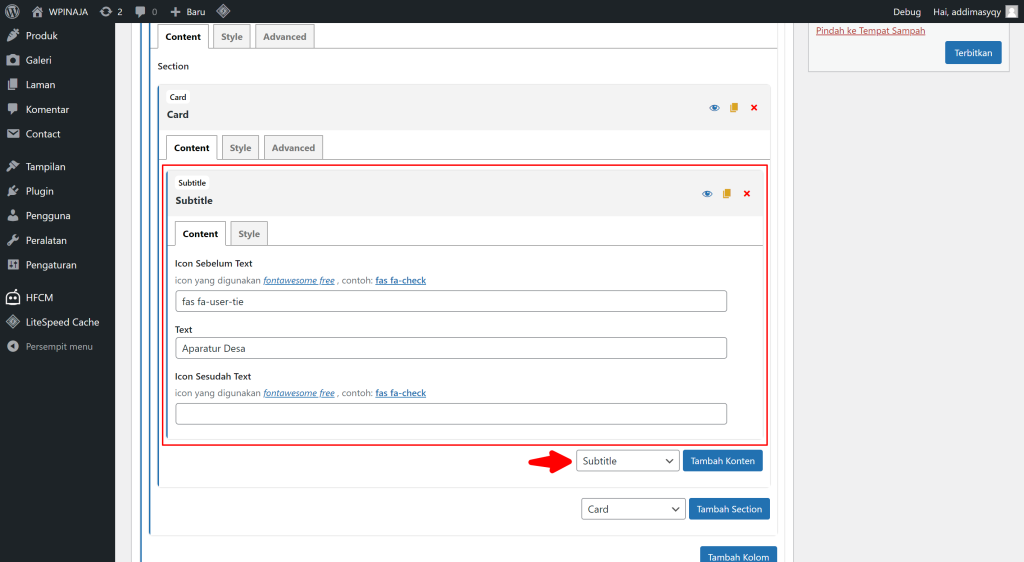Delete the Card section
Screen dimensions: 1024x562
click(754, 108)
